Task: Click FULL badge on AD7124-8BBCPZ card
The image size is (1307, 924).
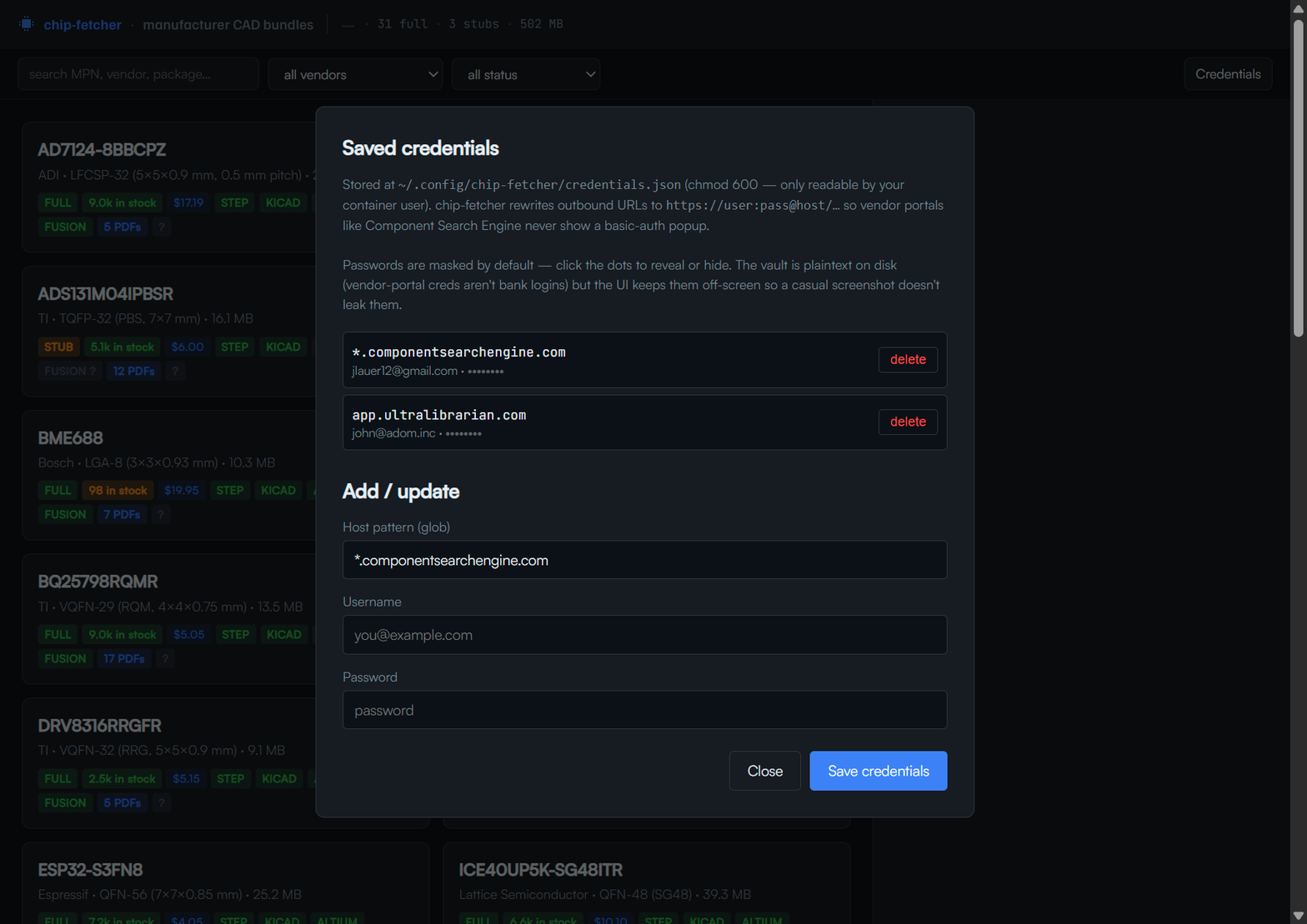Action: click(58, 202)
